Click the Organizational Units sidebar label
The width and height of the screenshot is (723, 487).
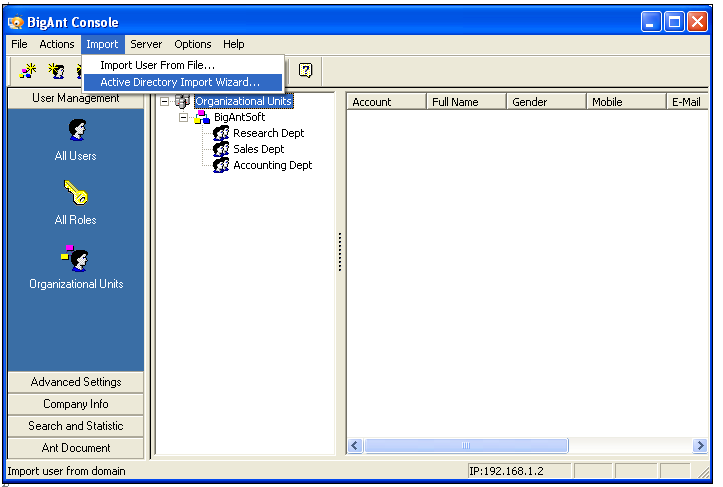76,284
